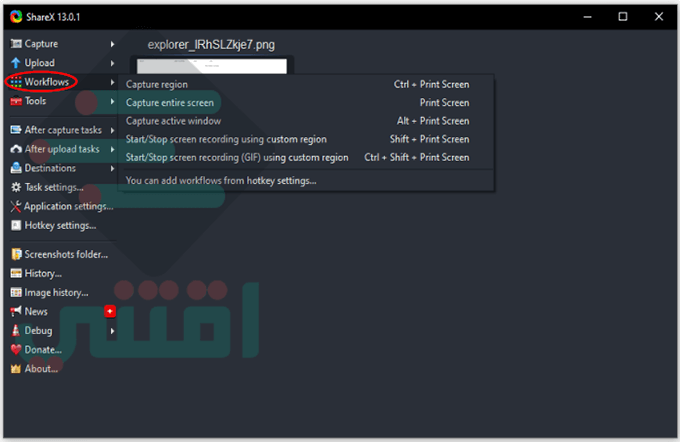Image resolution: width=680 pixels, height=442 pixels.
Task: Select Capture region workflow
Action: (x=306, y=84)
